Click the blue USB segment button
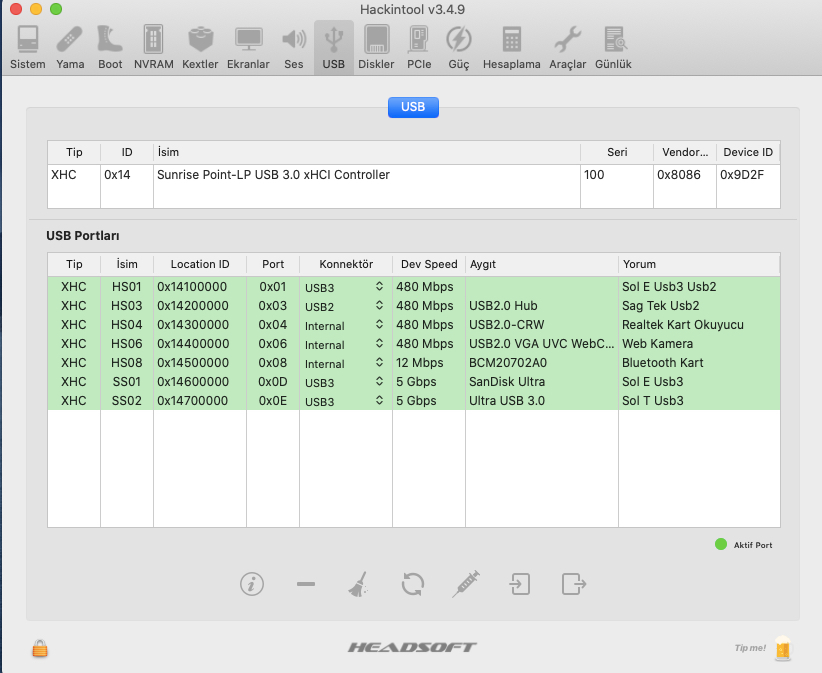Screen dimensions: 822x673 point(413,107)
